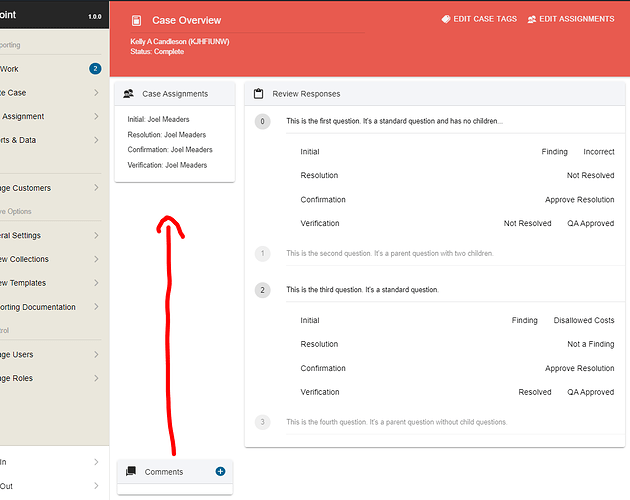The image size is (630, 500).
Task: Click the Users sidebar item
Action: pyautogui.click(x=51, y=355)
